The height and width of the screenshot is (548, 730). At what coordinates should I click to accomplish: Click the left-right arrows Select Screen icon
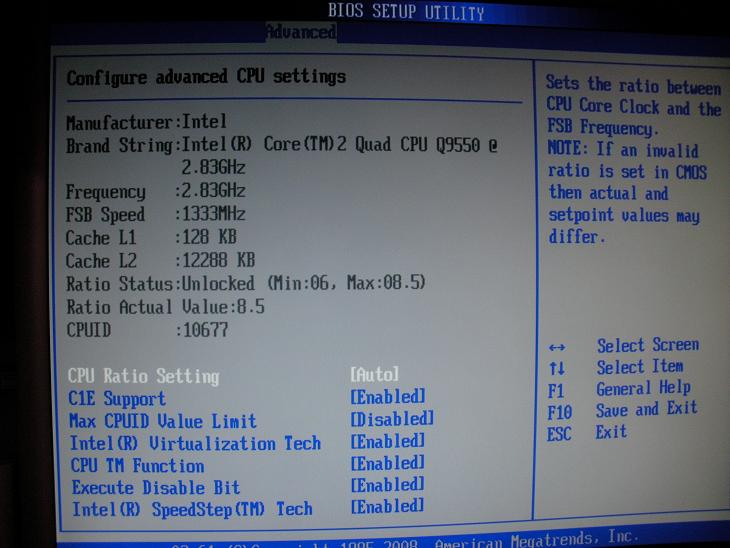click(557, 347)
